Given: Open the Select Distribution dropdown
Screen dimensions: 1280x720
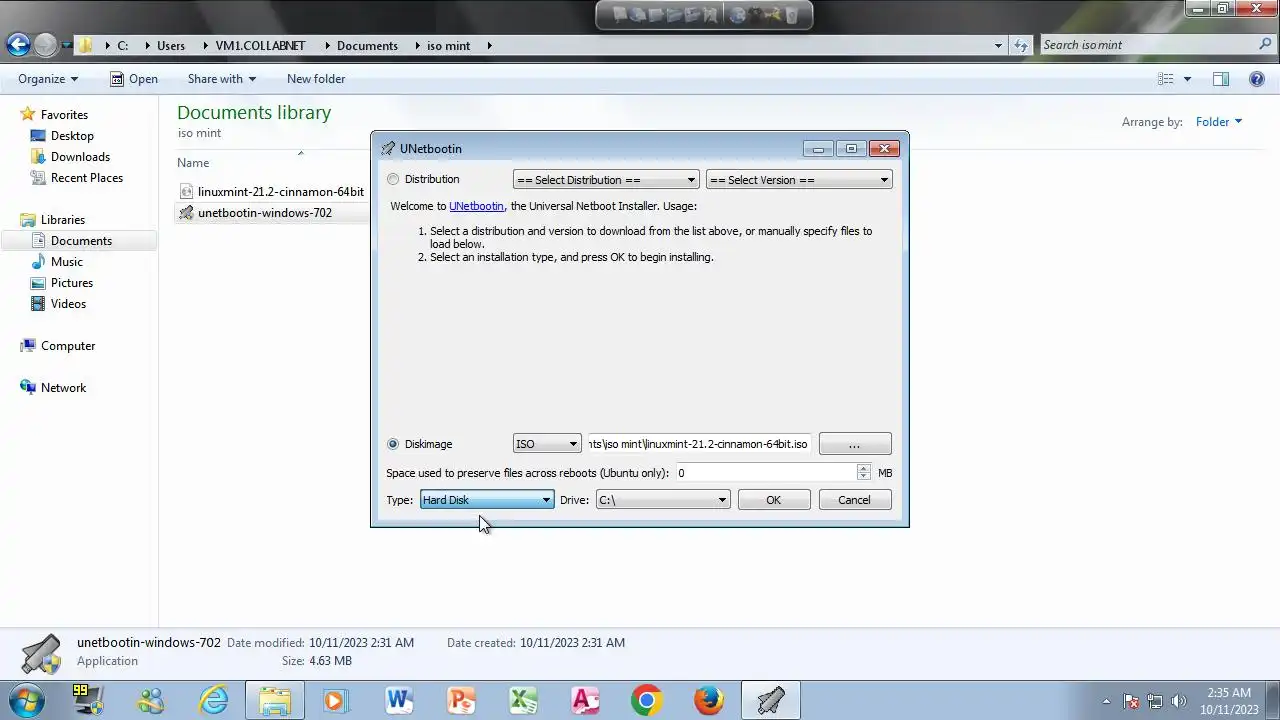Looking at the screenshot, I should [606, 180].
